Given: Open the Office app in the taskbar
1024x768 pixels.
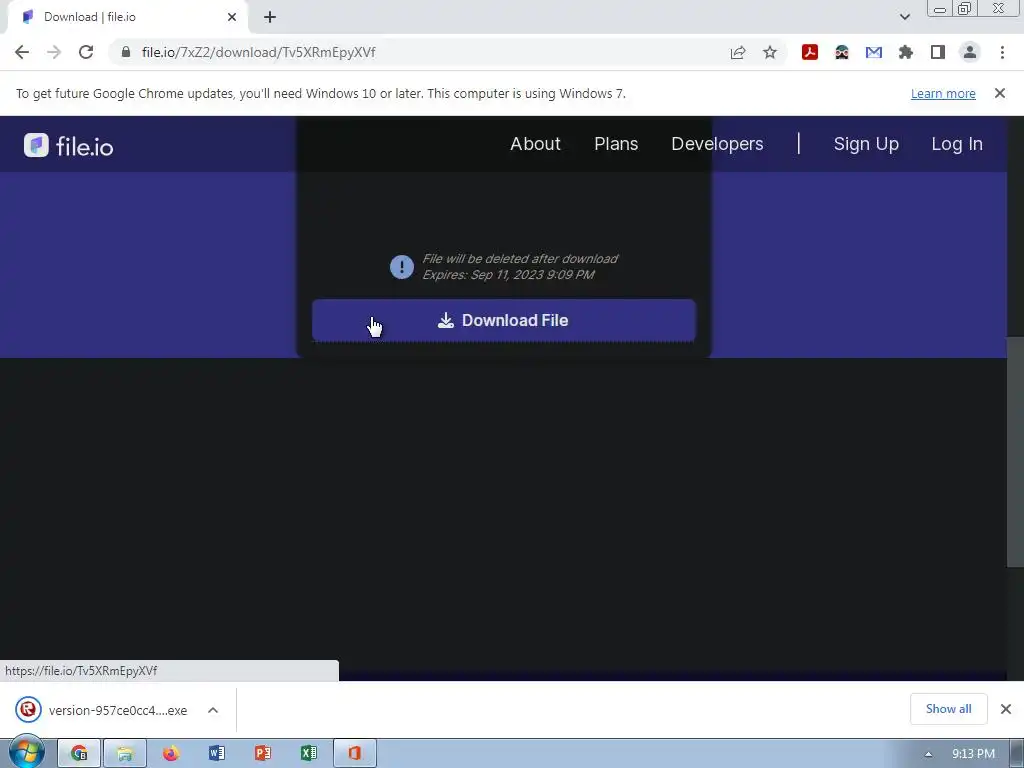Looking at the screenshot, I should coord(355,754).
